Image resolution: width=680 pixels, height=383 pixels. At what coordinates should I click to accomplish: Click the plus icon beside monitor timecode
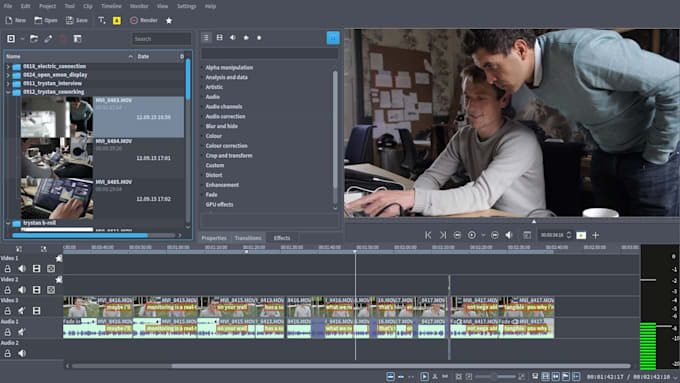click(x=595, y=235)
